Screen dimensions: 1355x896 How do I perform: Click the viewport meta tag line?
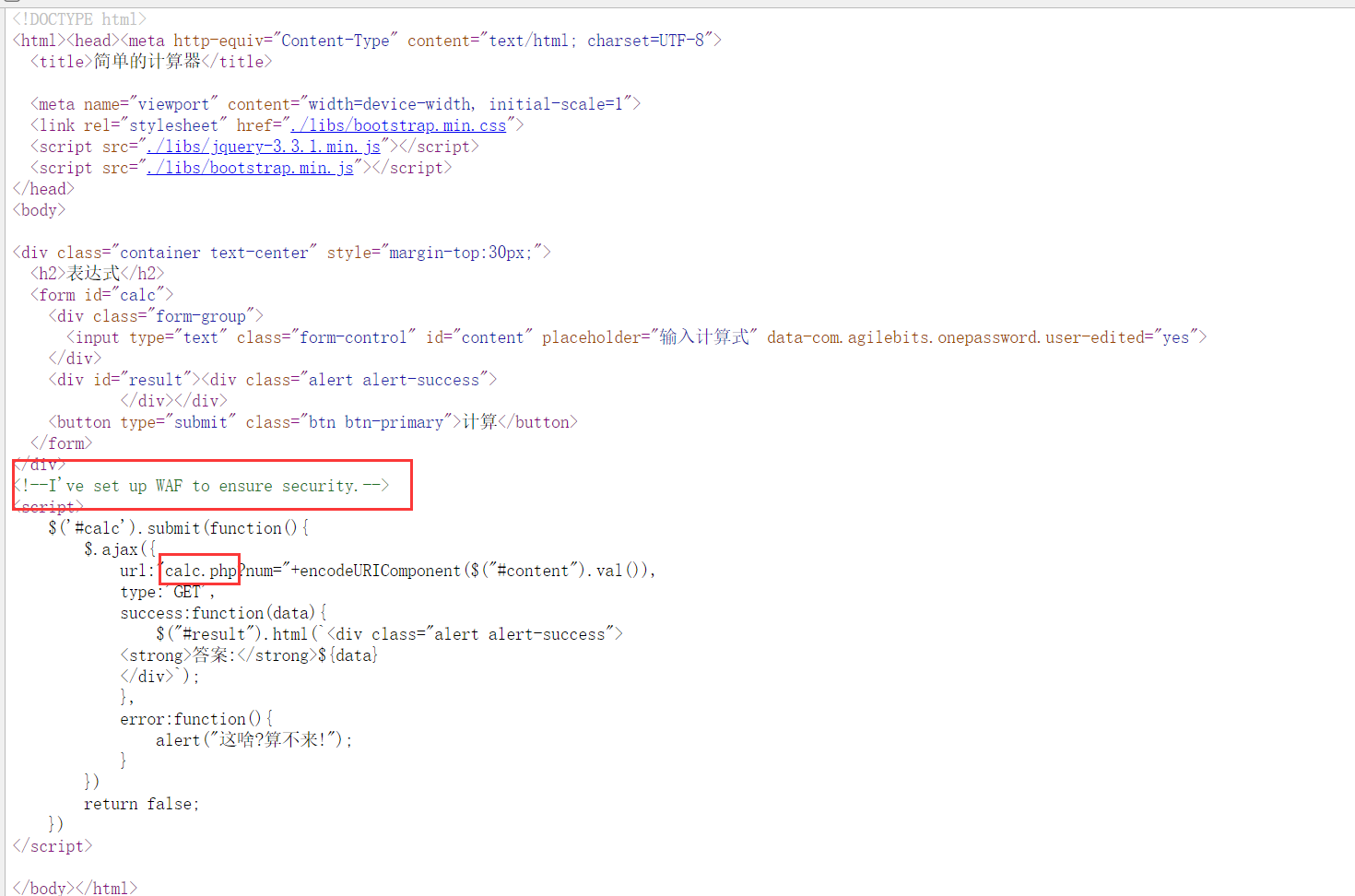click(x=336, y=104)
